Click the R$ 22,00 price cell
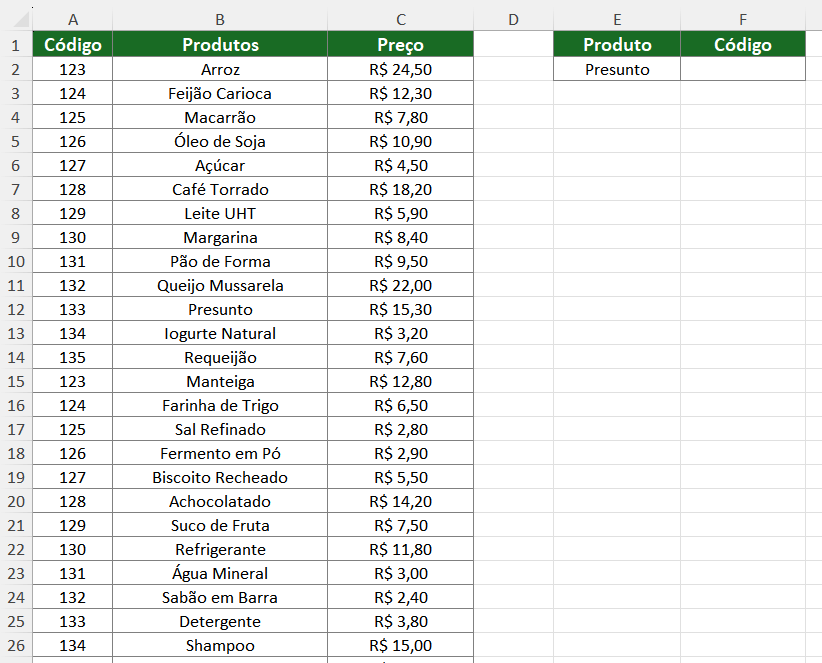The width and height of the screenshot is (822, 663). 400,286
